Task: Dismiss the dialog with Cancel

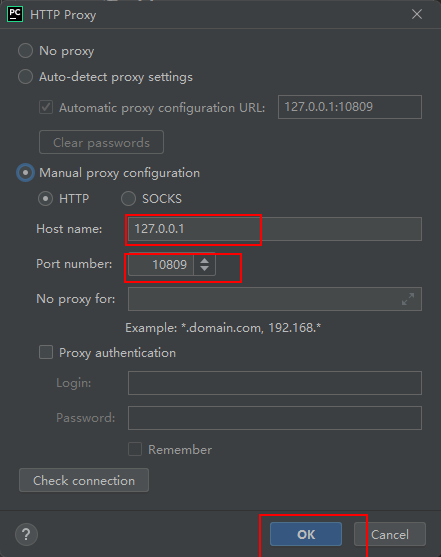Action: pos(390,534)
